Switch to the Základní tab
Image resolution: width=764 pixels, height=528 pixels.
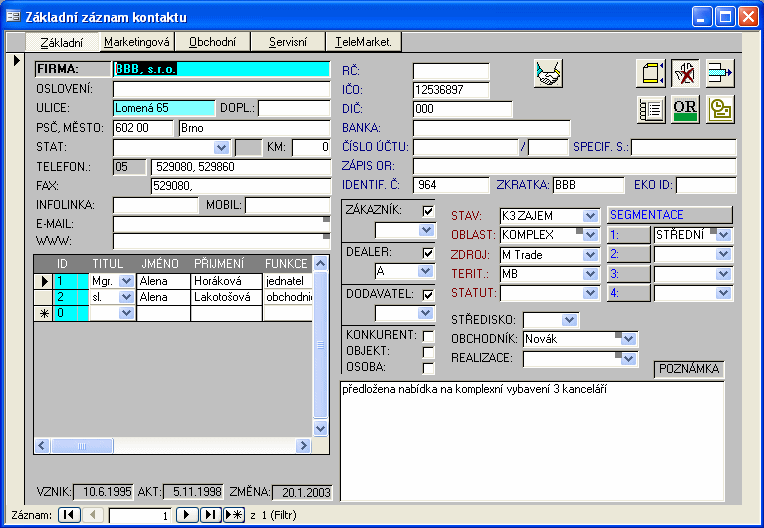coord(62,42)
